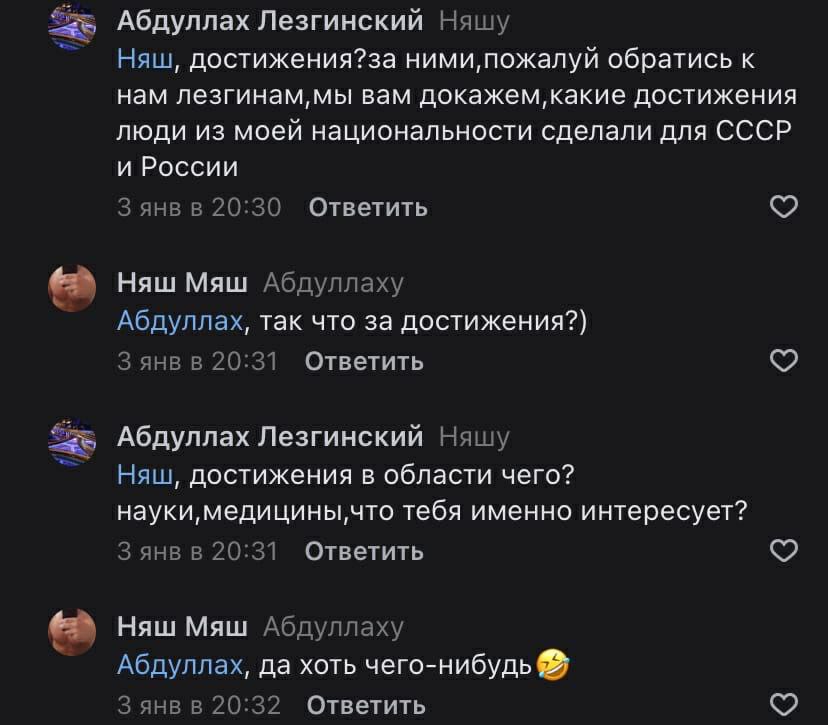This screenshot has height=725, width=828.
Task: Open avatar beside "достижения в области чего?" comment
Action: [73, 444]
